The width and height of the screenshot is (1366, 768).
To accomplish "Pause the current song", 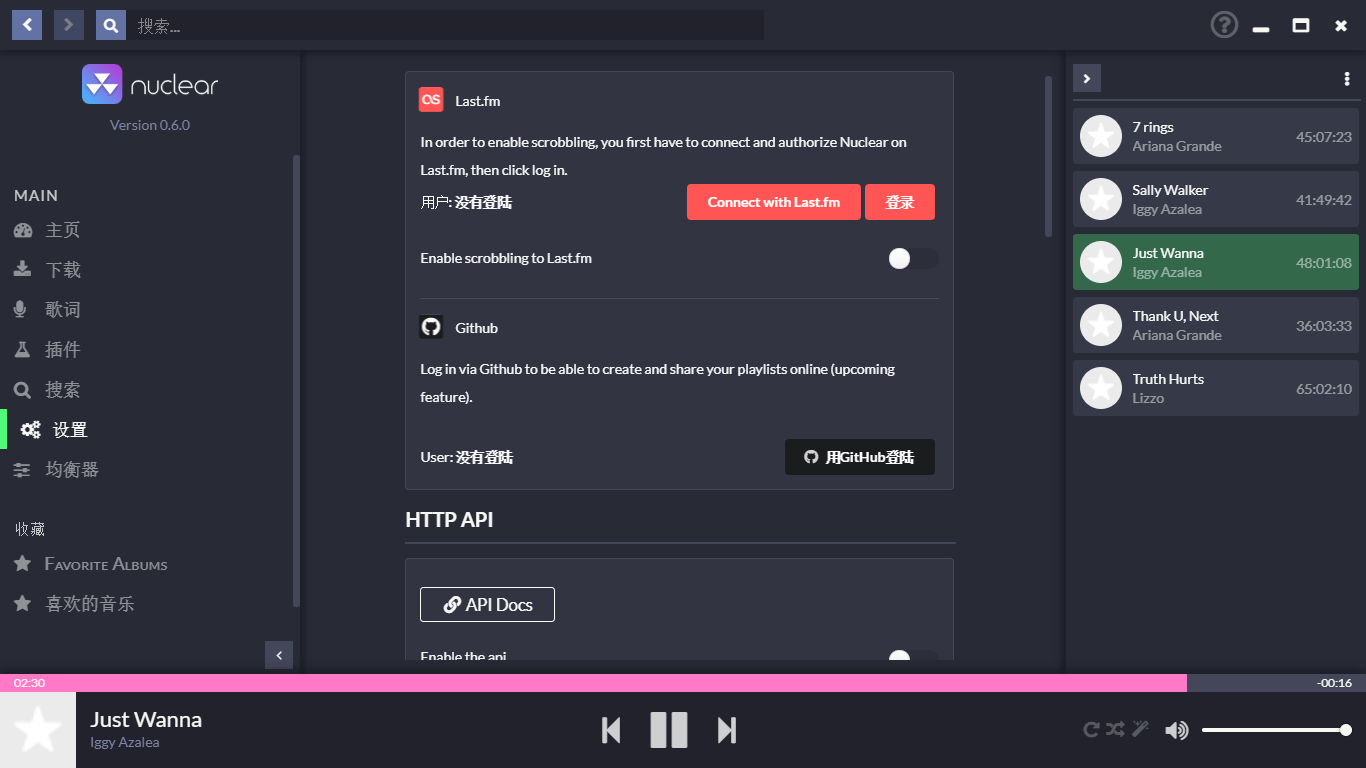I will pos(669,730).
